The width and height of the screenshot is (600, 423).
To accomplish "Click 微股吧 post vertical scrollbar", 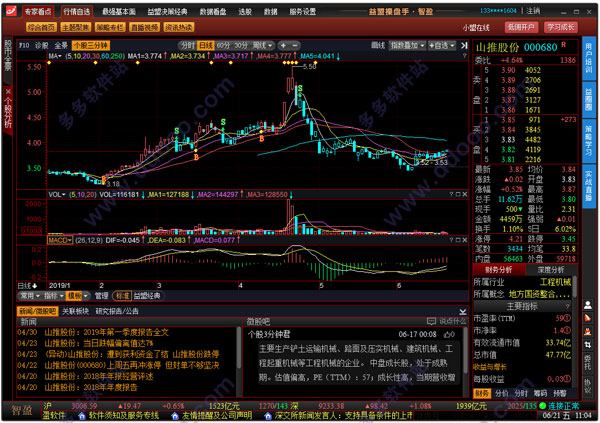I will point(466,351).
